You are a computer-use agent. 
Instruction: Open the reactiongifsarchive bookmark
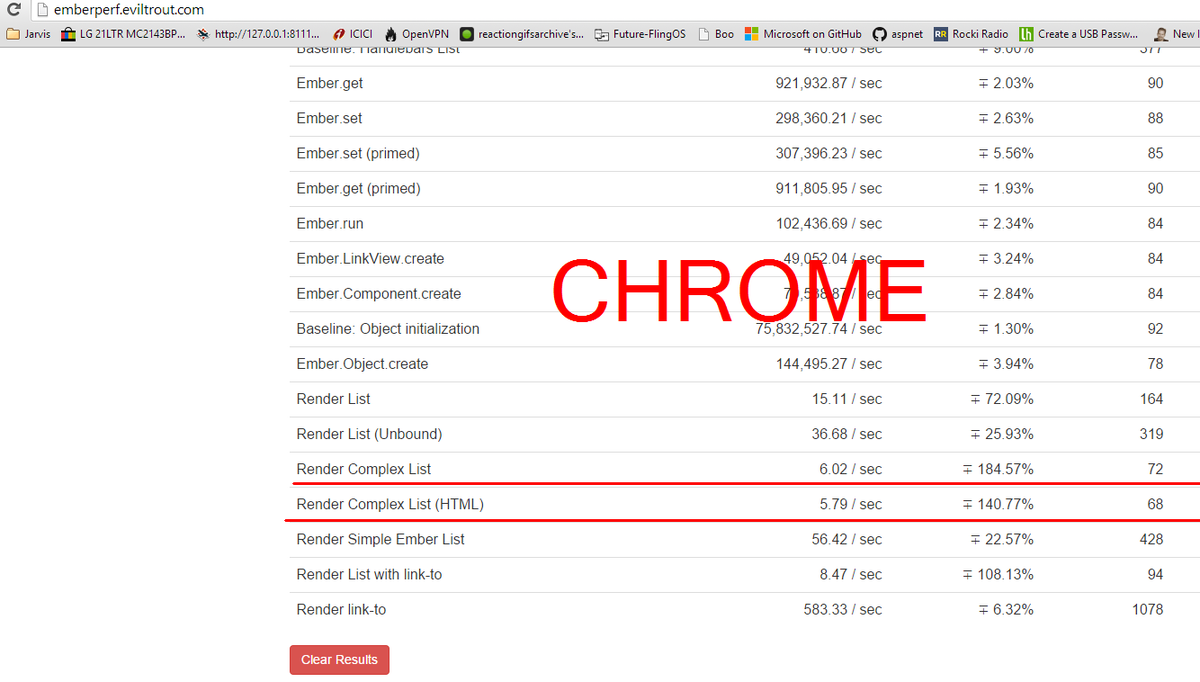tap(522, 34)
